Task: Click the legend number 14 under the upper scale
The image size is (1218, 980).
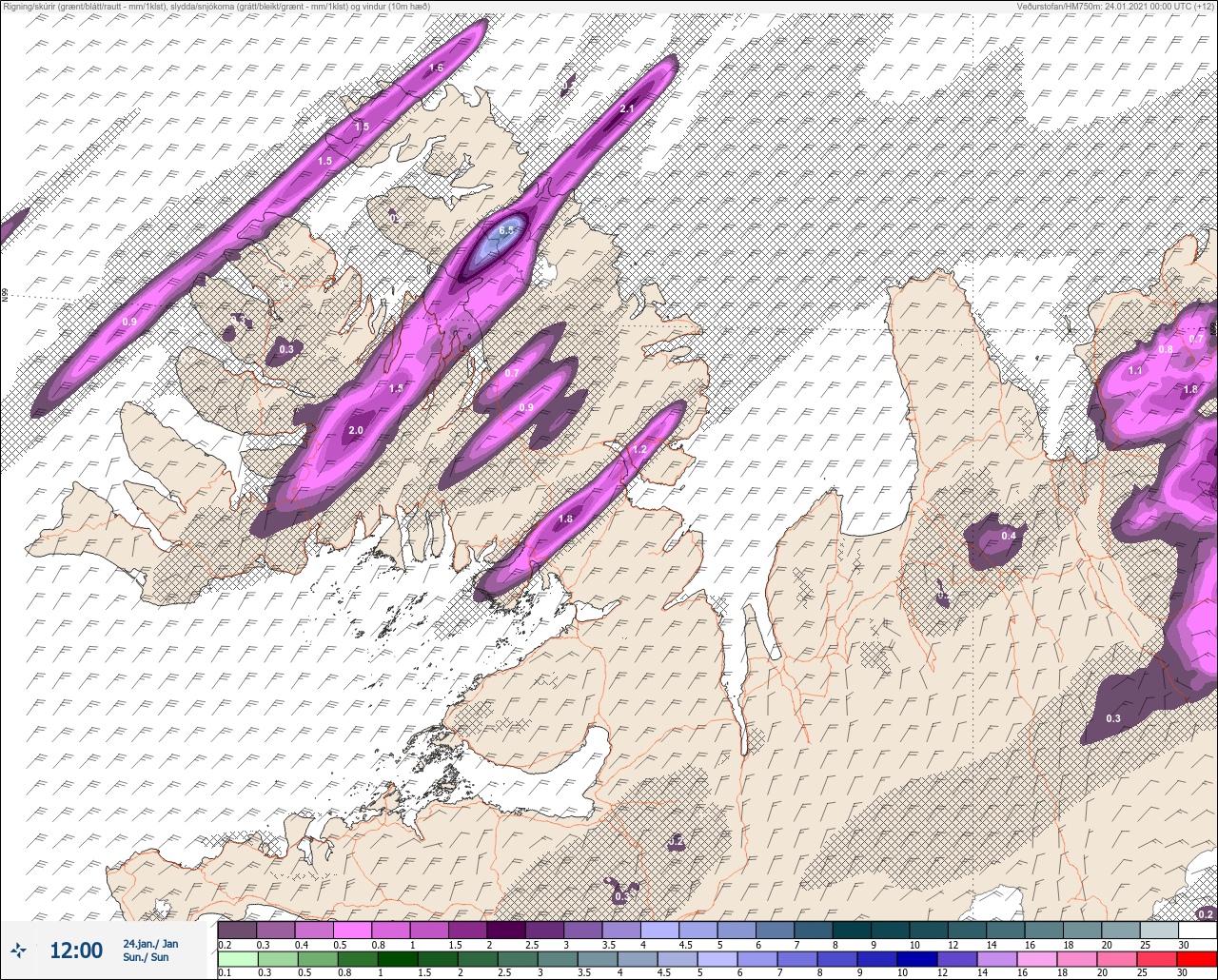Action: click(991, 945)
